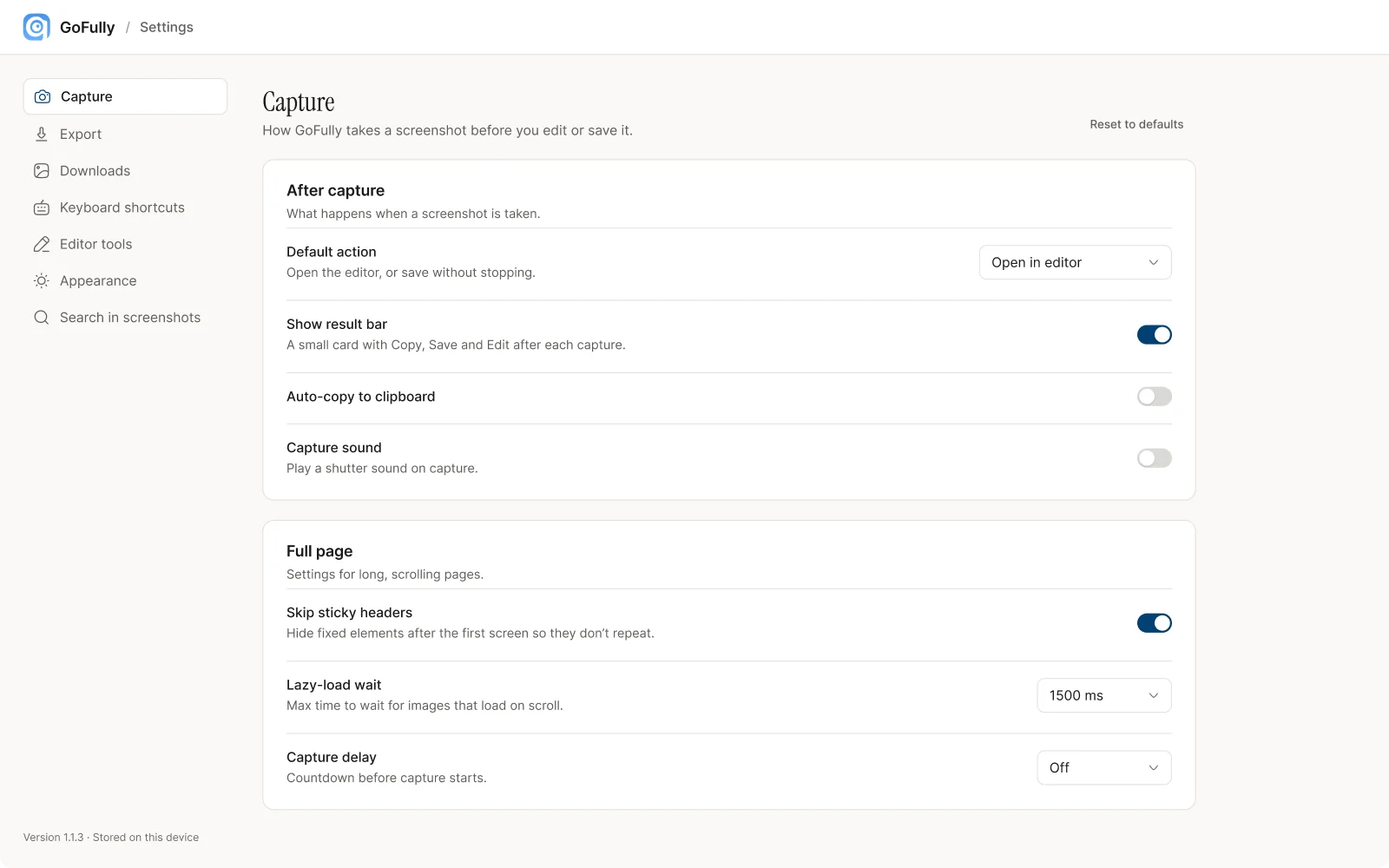Turn off the Show result bar toggle
Screen dimensions: 1389x868
(x=1154, y=334)
